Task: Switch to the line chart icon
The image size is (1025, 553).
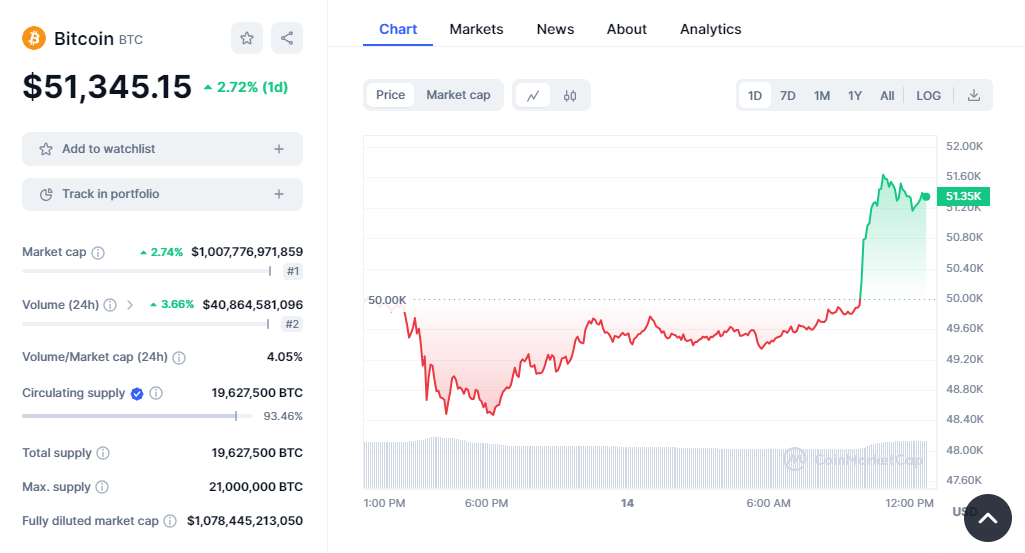Action: pyautogui.click(x=533, y=95)
